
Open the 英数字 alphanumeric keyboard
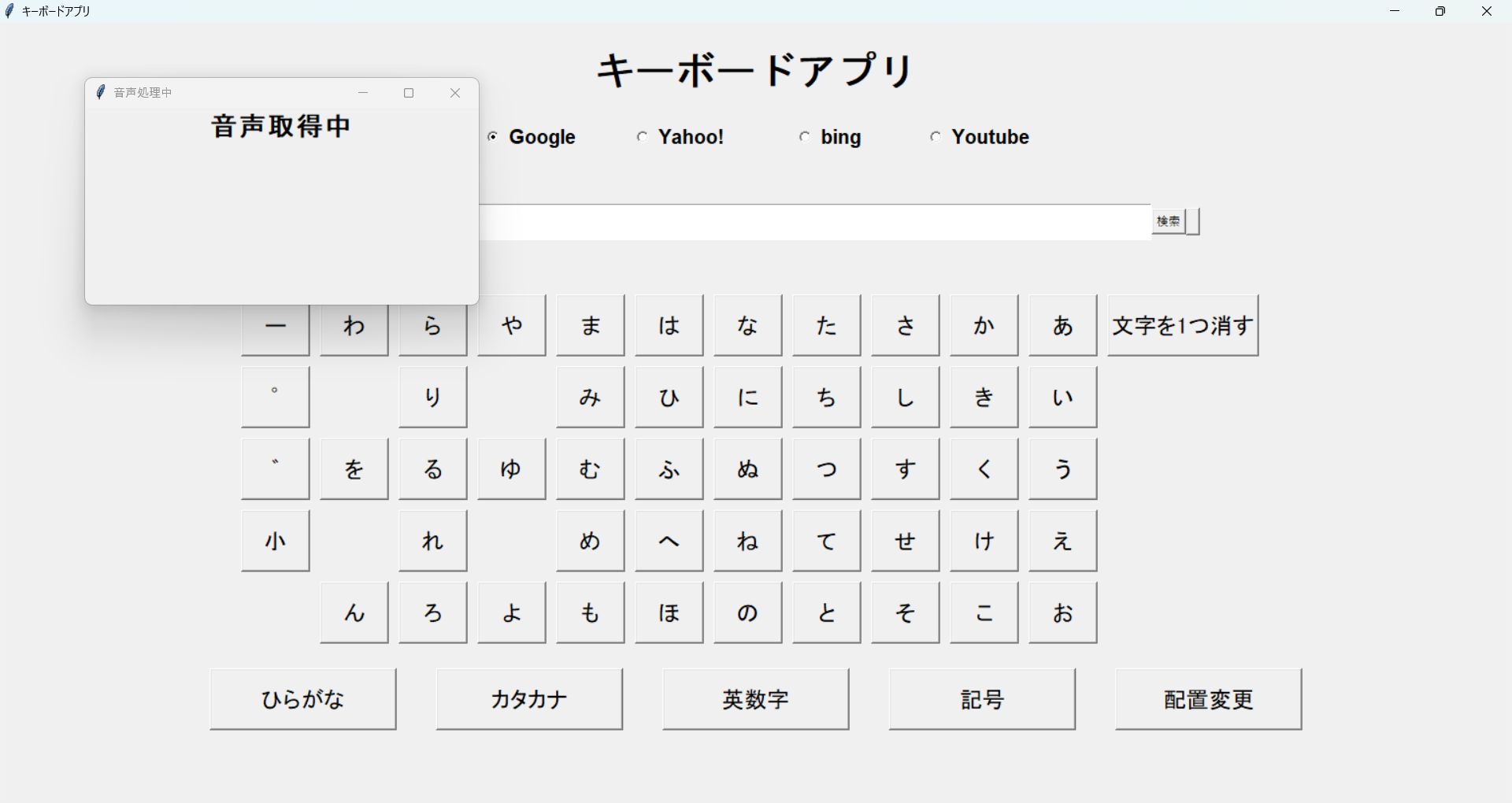click(756, 699)
